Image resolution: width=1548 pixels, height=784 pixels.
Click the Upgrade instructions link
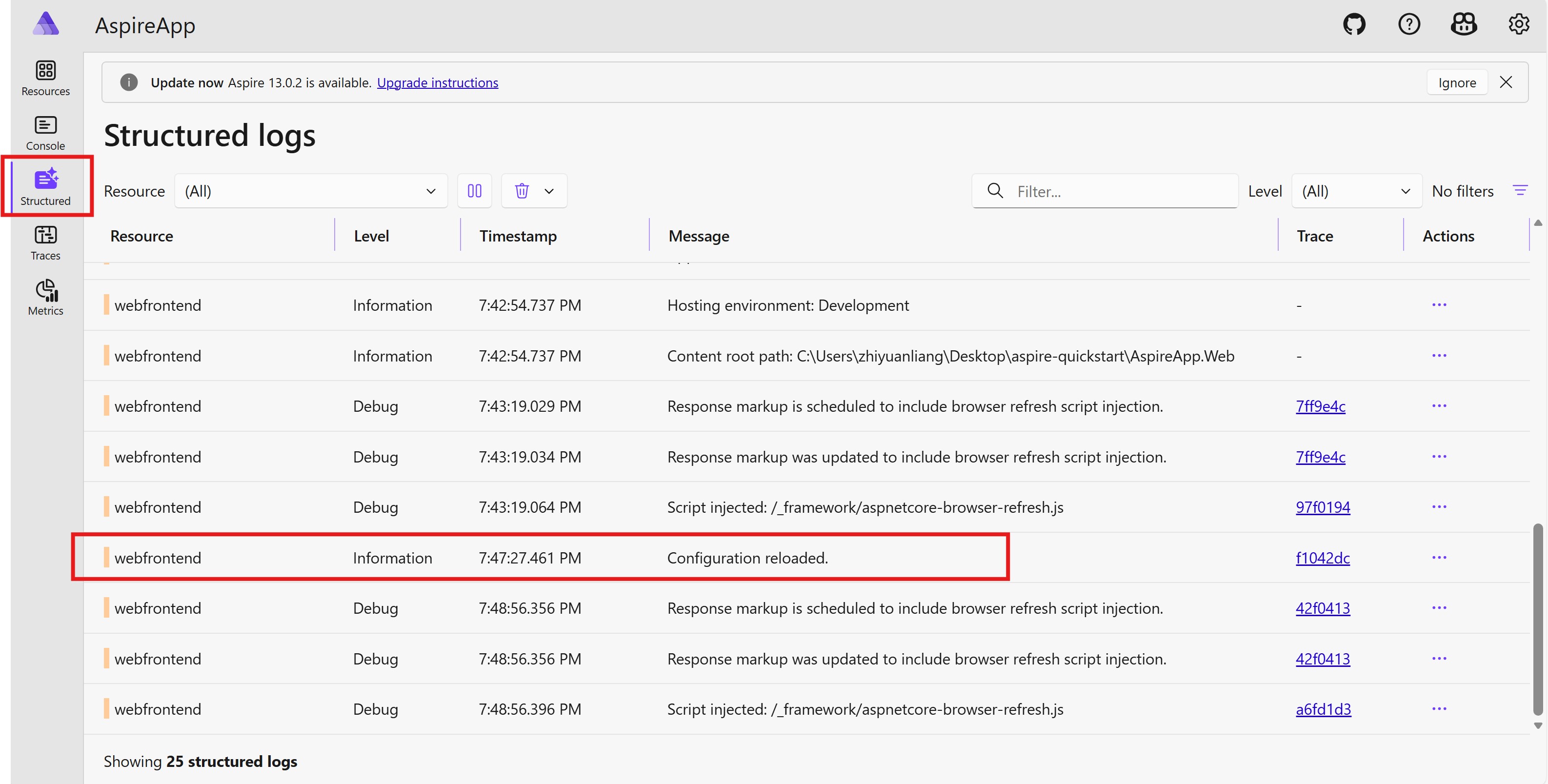point(437,83)
